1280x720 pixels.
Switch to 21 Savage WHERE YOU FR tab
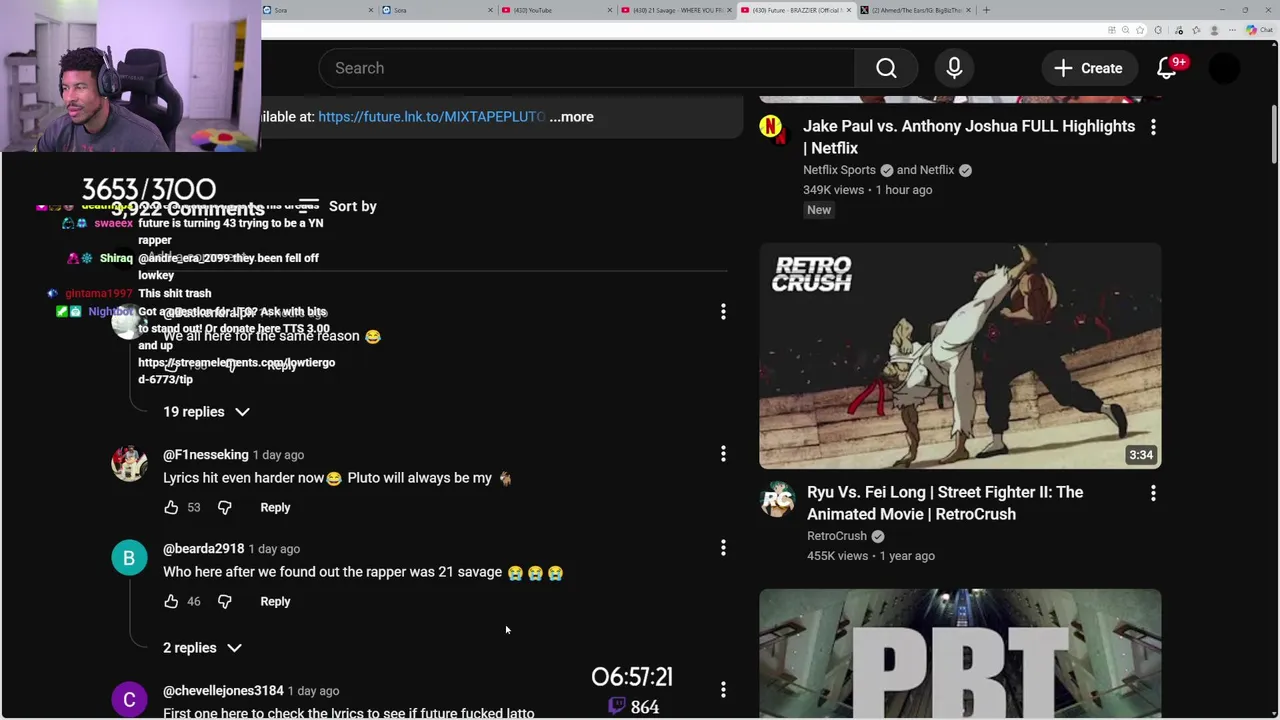(677, 10)
